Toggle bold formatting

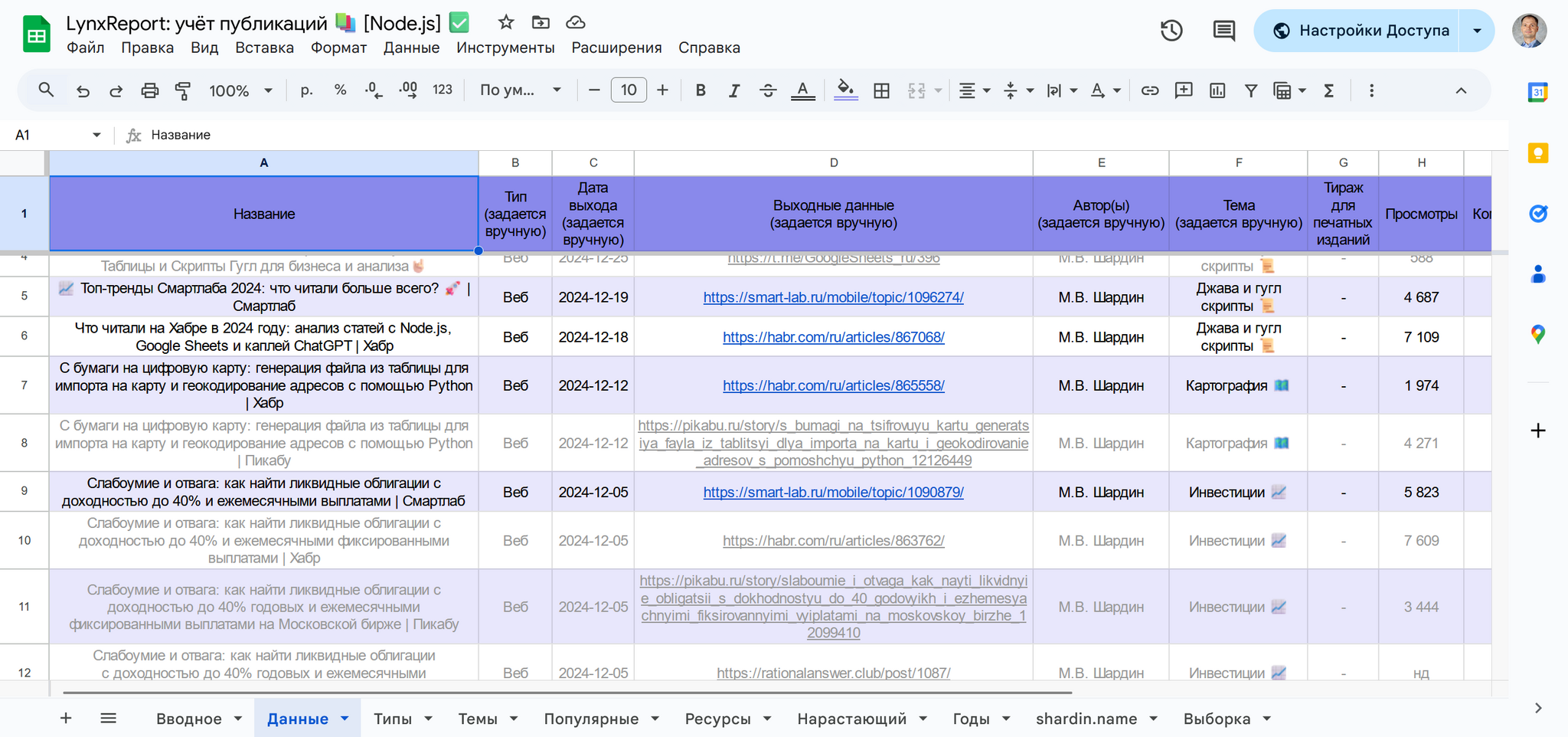click(x=700, y=90)
